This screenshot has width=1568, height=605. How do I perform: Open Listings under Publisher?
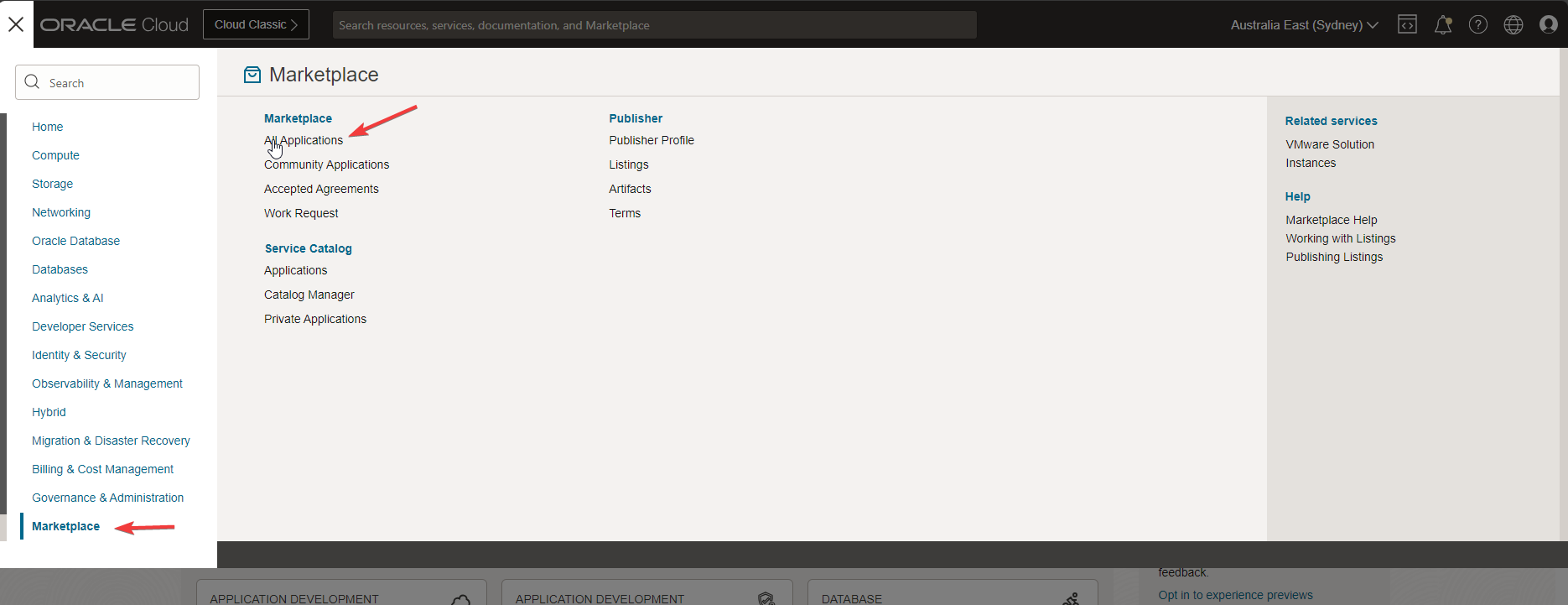tap(629, 164)
